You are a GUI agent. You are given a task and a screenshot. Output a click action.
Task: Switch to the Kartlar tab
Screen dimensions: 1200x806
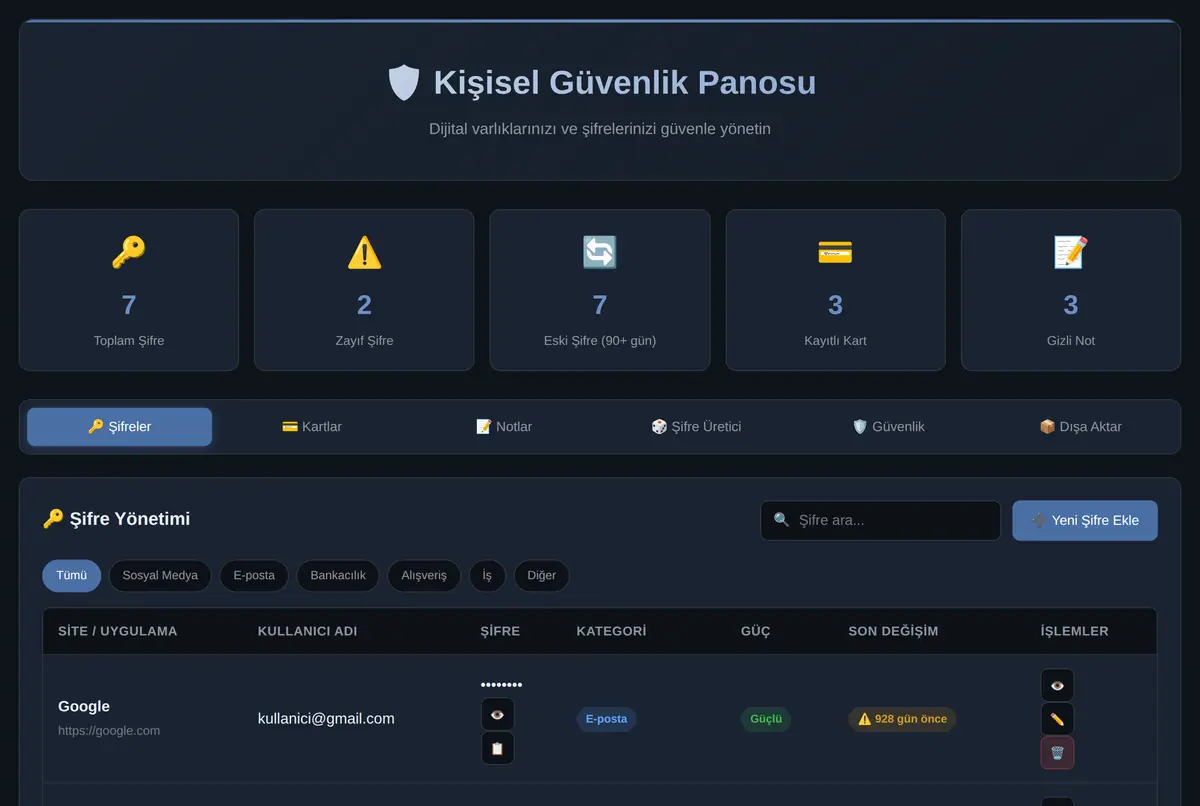[x=312, y=427]
